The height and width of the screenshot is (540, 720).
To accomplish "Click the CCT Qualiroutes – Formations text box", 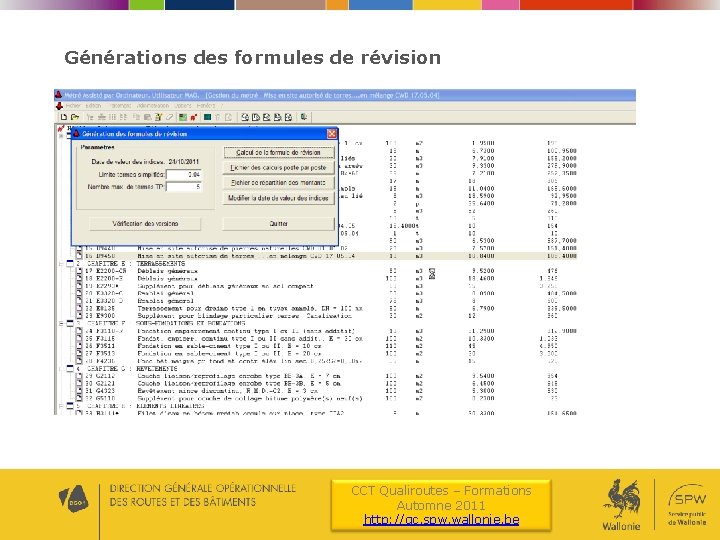I will click(x=441, y=505).
